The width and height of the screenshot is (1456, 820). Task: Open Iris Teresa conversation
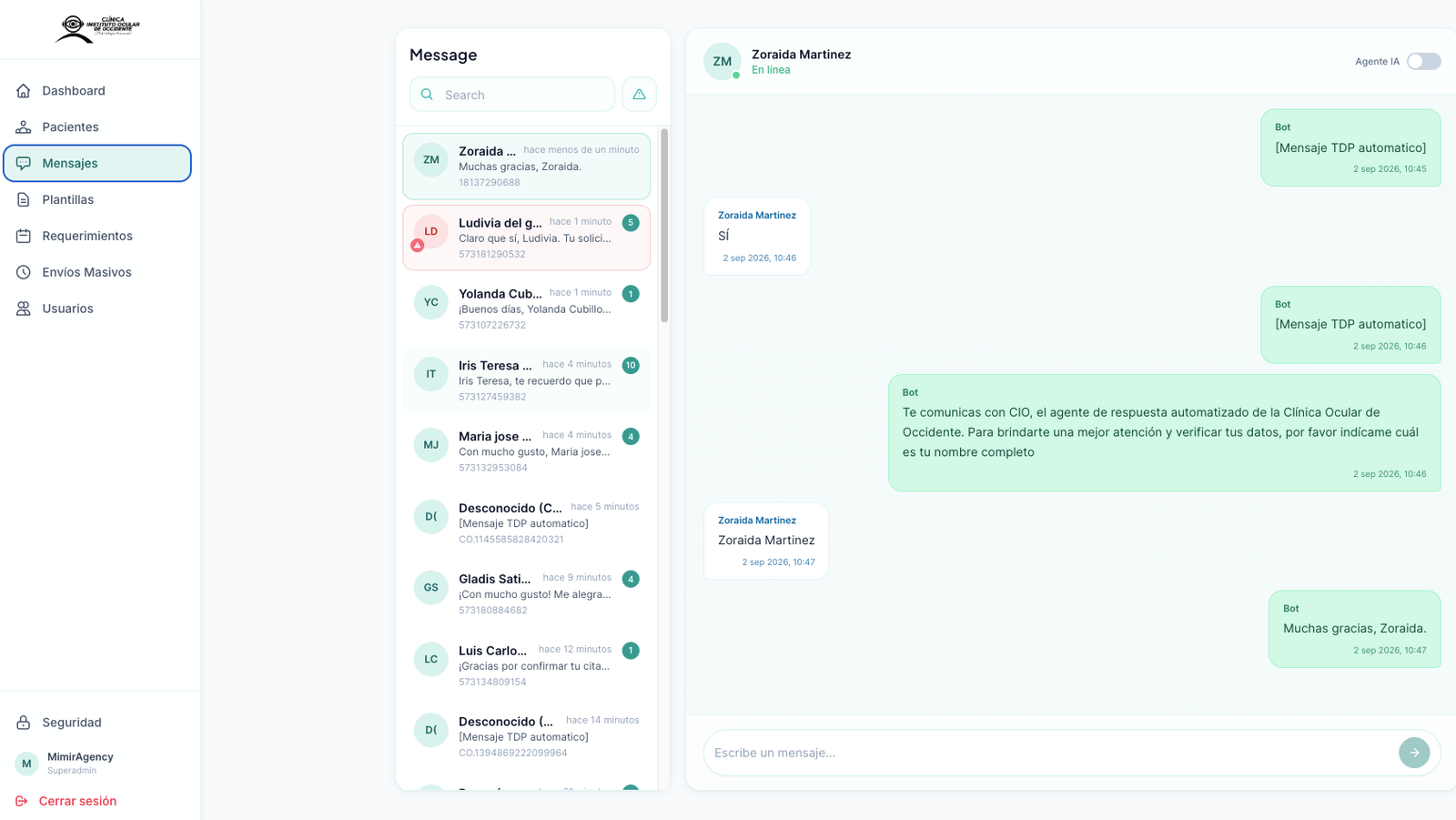coord(527,380)
